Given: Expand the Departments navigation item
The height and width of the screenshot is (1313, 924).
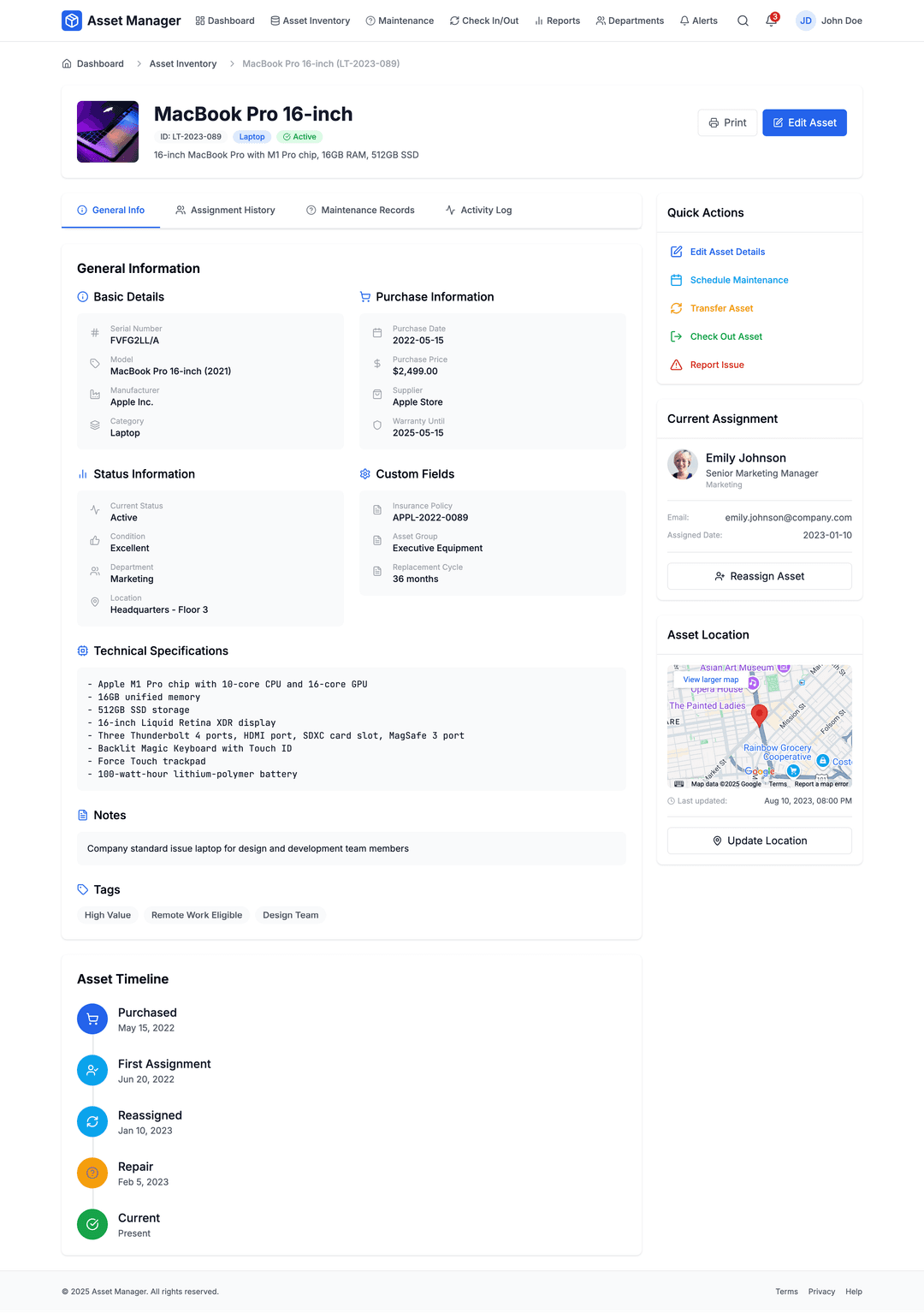Looking at the screenshot, I should click(x=630, y=21).
